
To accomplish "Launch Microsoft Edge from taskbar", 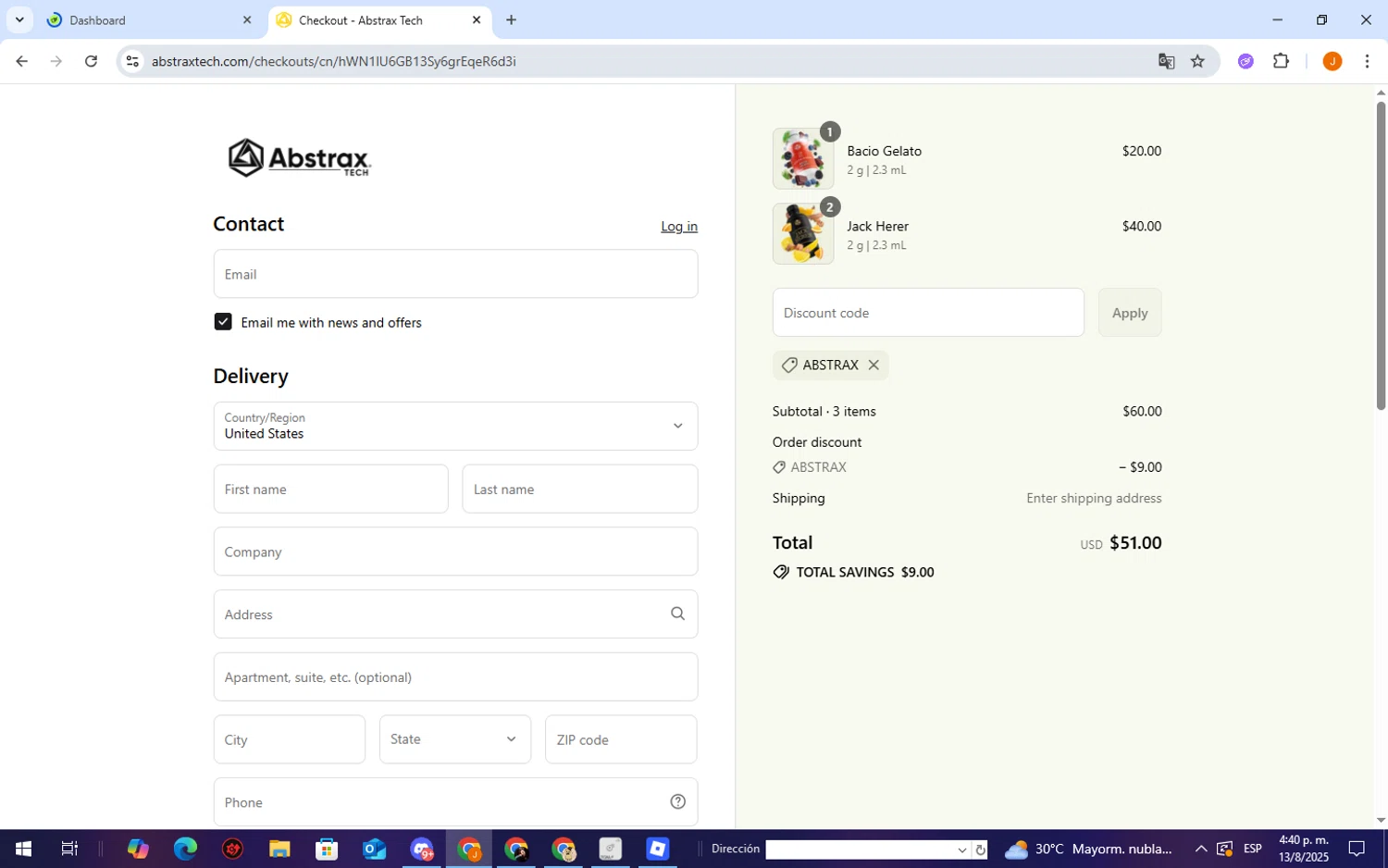I will point(185,849).
